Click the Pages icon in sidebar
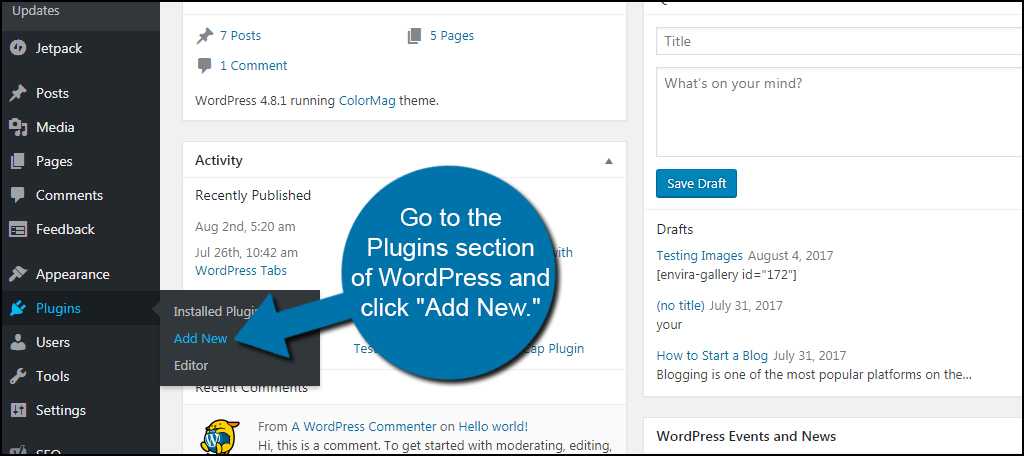Viewport: 1024px width, 456px height. pyautogui.click(x=18, y=161)
